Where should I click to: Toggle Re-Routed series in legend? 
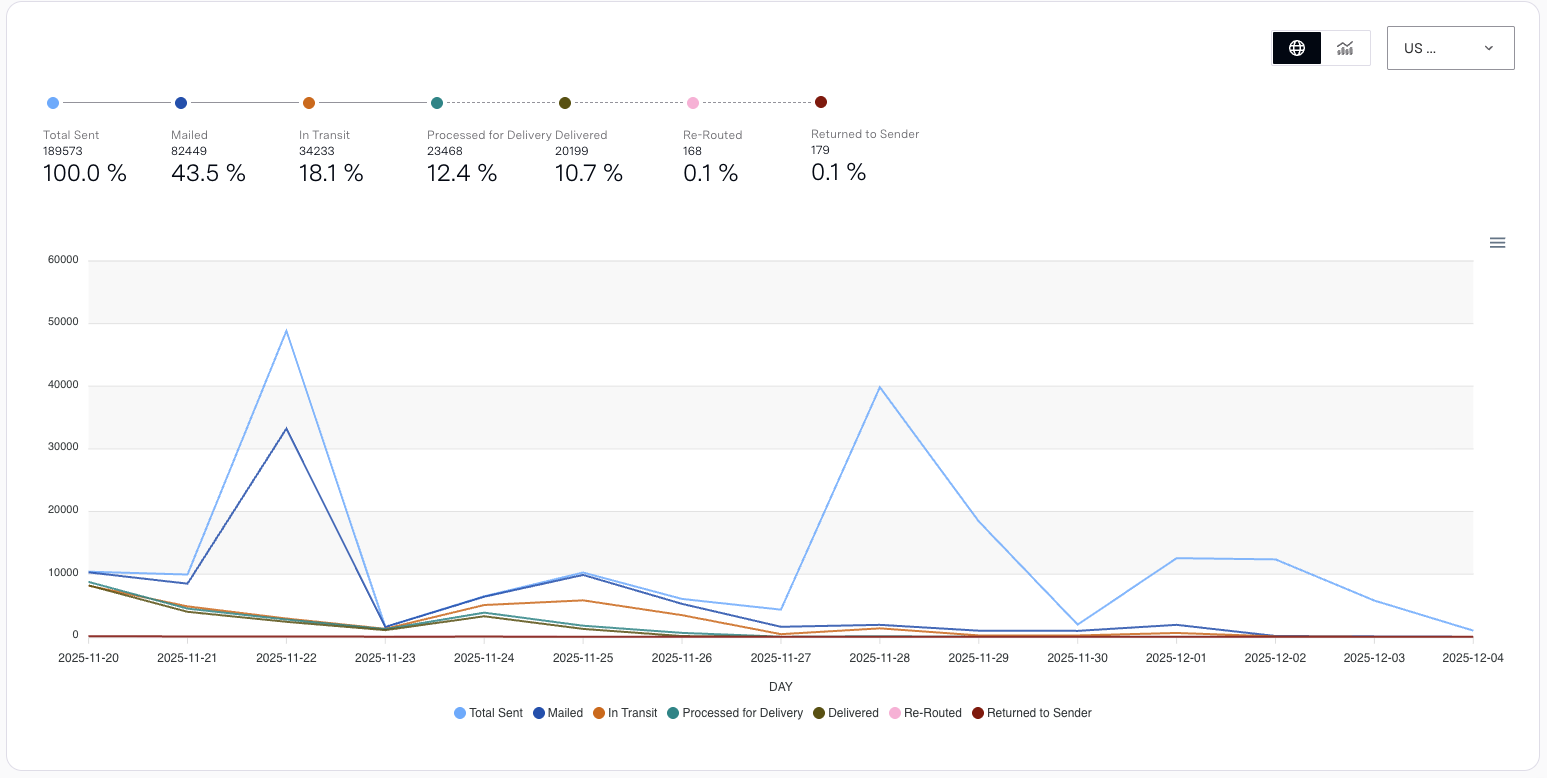[x=925, y=713]
